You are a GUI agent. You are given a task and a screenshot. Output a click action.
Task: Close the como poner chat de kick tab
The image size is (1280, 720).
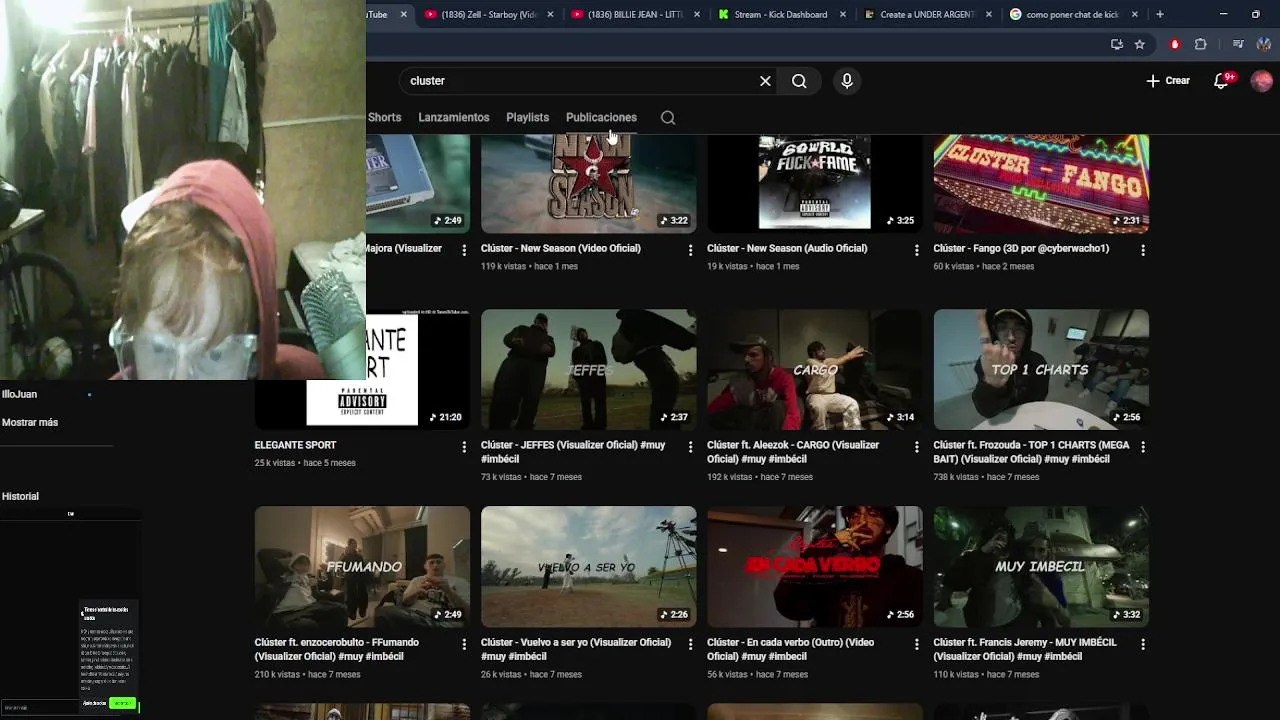point(1135,15)
